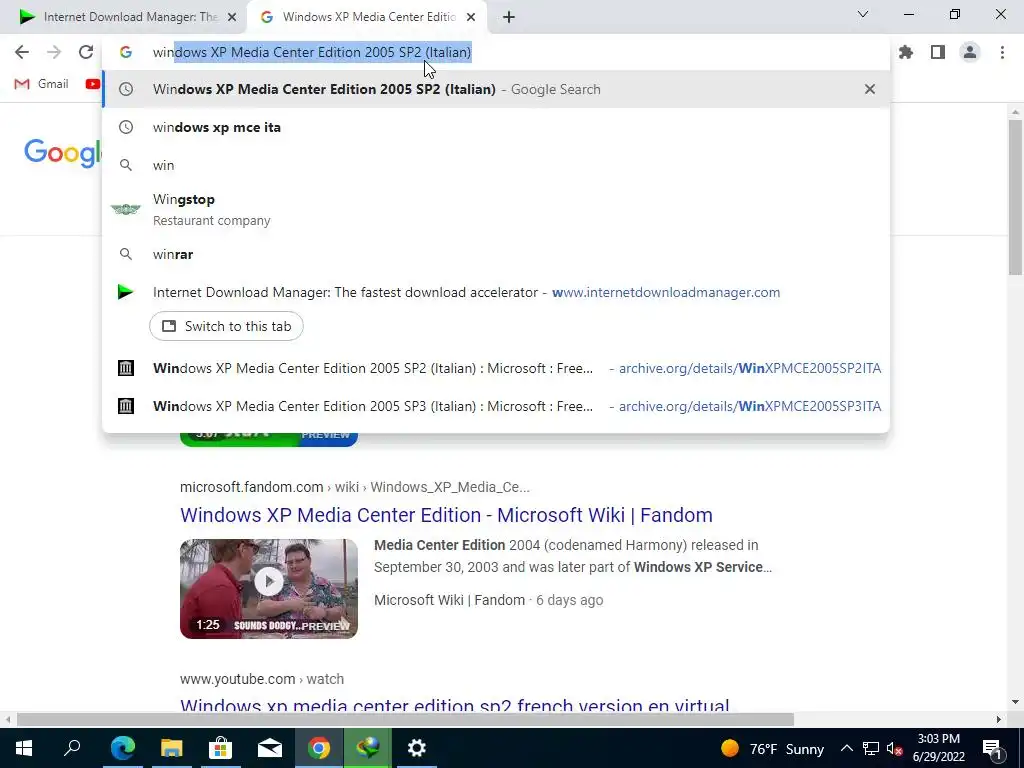
Task: Pick the 'winrar' search suggestion
Action: coord(496,254)
